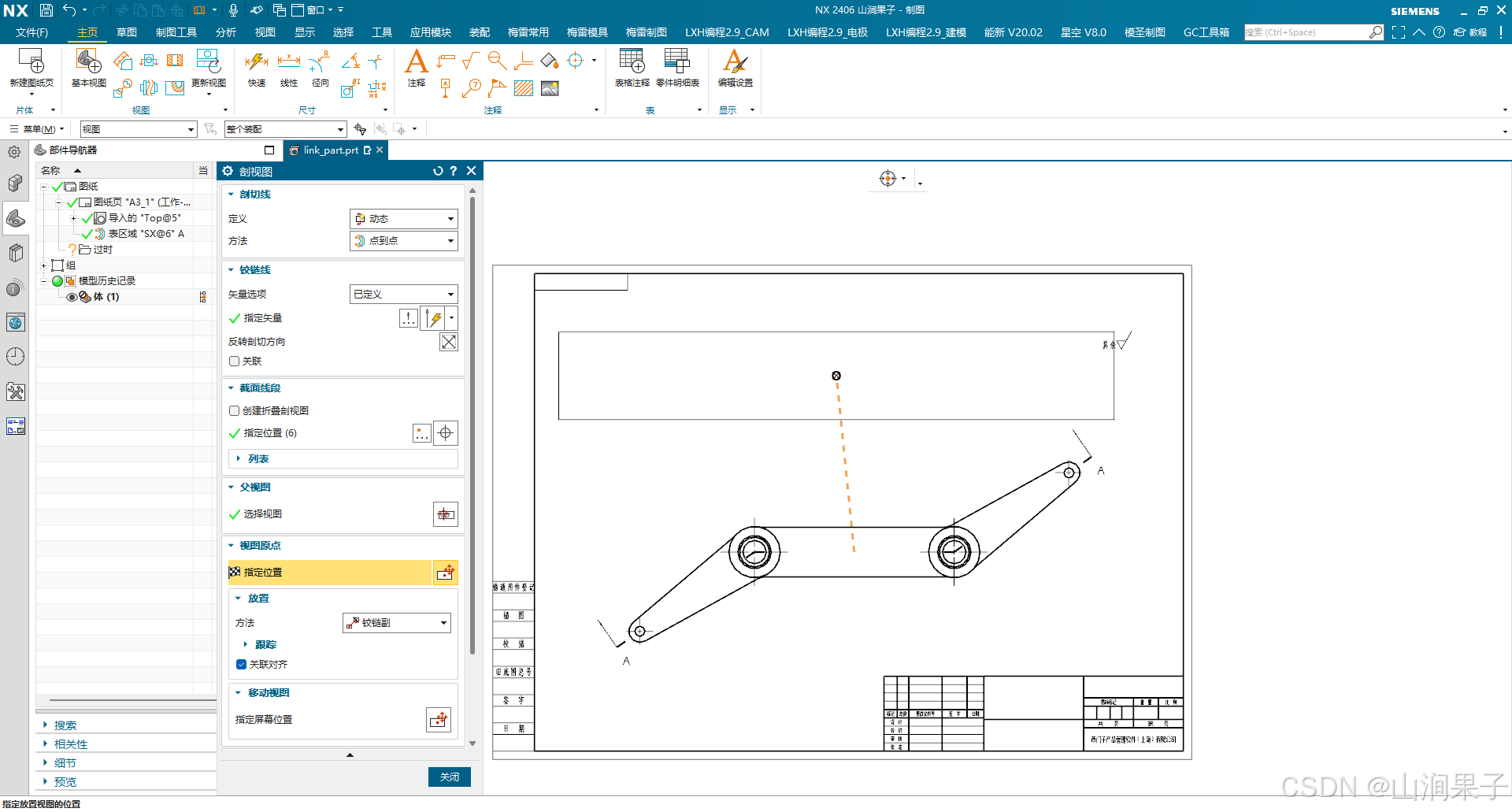The height and width of the screenshot is (812, 1512).
Task: Uncheck Associative Alignment (关联对齐)
Action: [242, 665]
